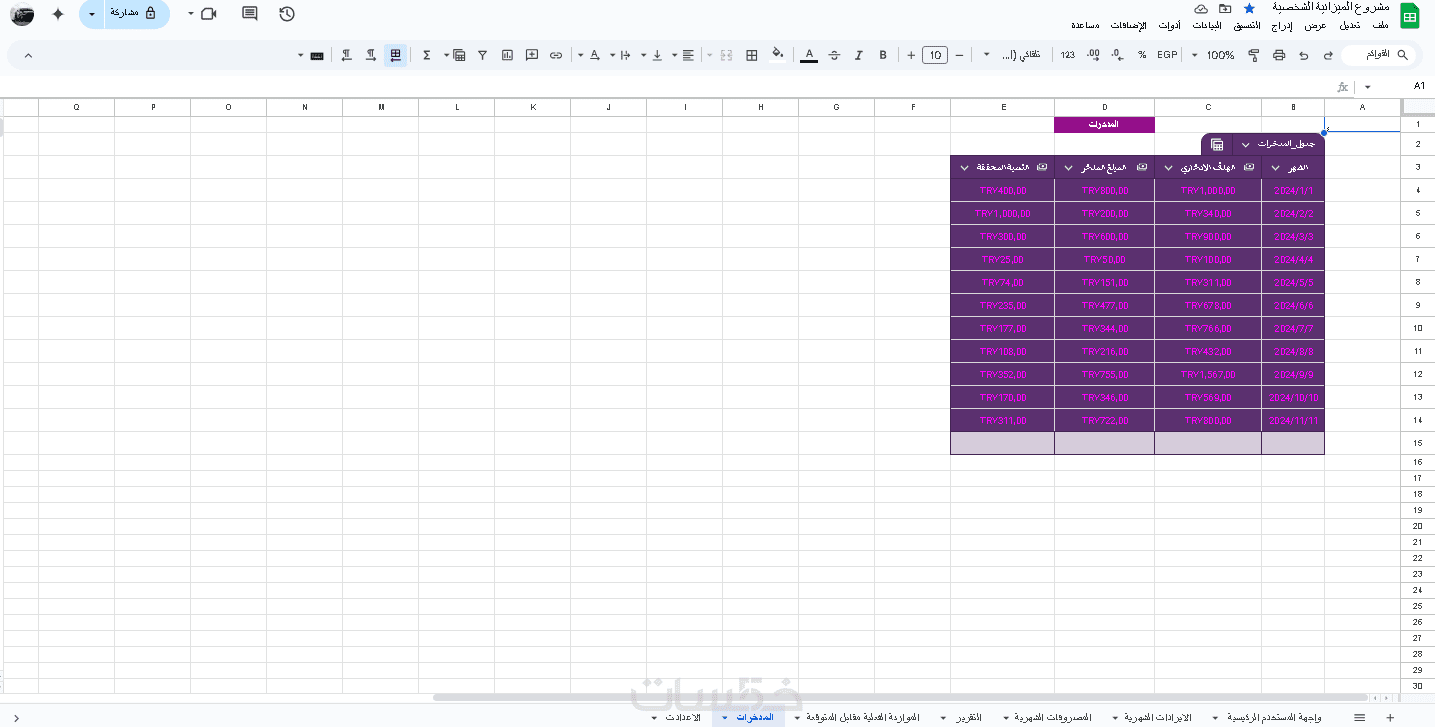
Task: Insert a link
Action: (556, 55)
